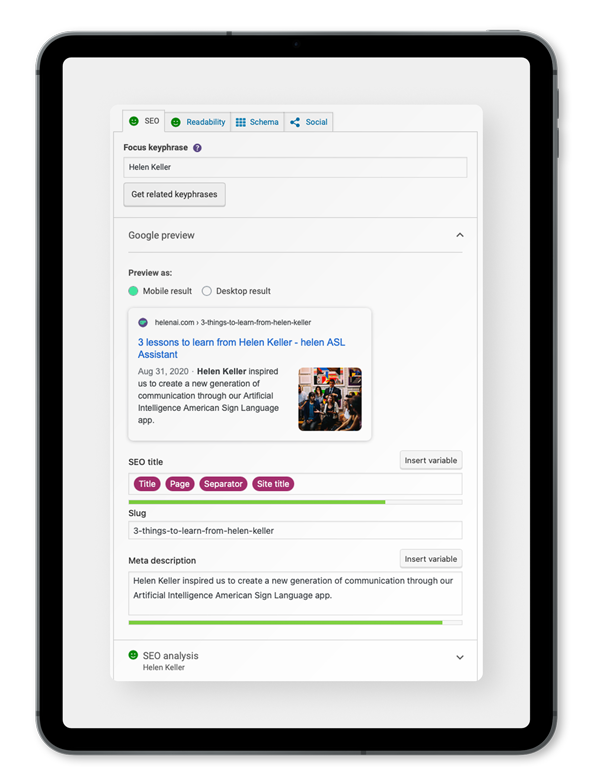Click the Slug input field
Viewport: 597px width, 778px height.
click(295, 530)
